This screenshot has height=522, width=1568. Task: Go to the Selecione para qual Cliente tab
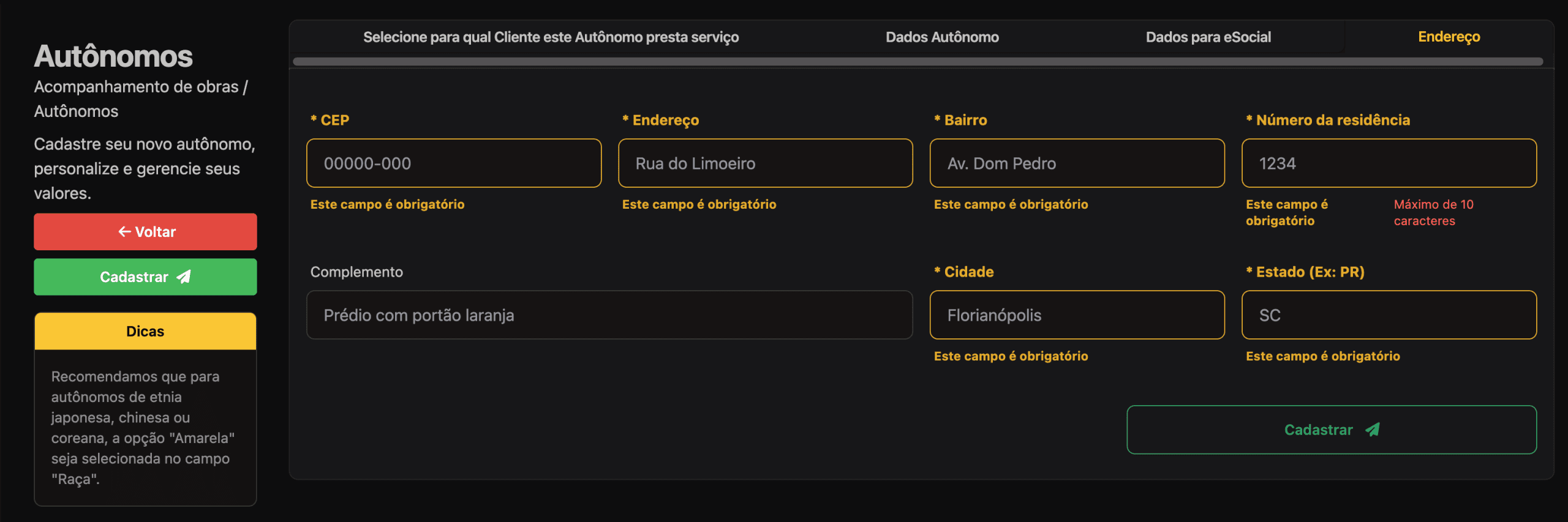551,37
